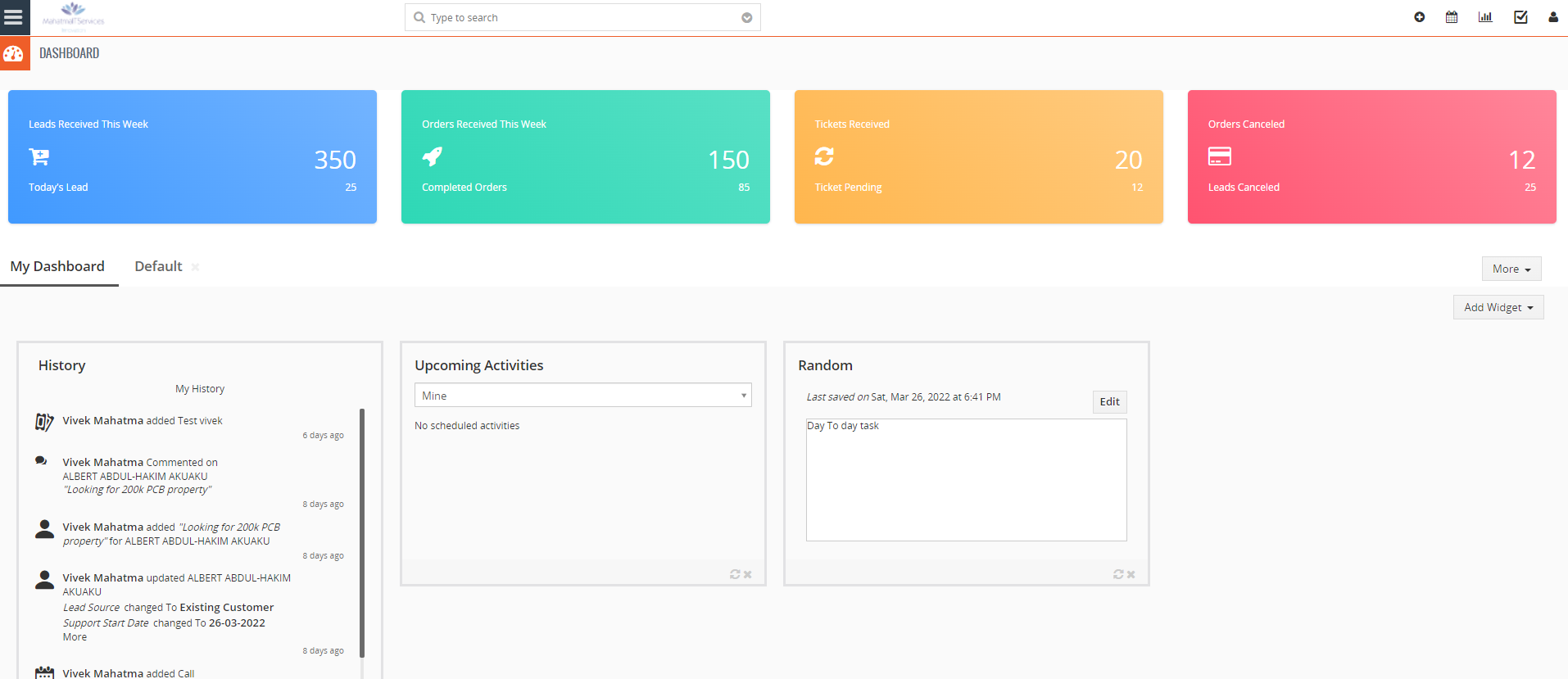1568x679 pixels.
Task: Switch to the Default tab
Action: pos(158,266)
